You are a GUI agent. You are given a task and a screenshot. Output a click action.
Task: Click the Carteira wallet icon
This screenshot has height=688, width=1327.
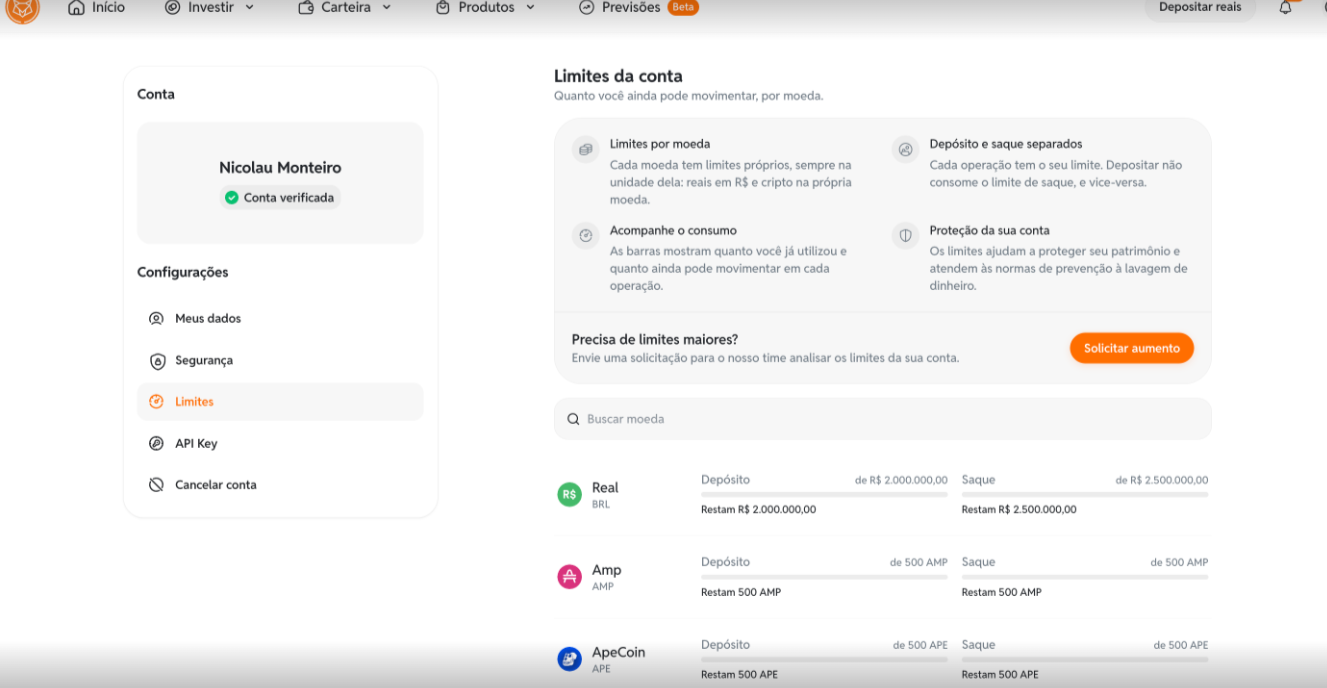(306, 7)
